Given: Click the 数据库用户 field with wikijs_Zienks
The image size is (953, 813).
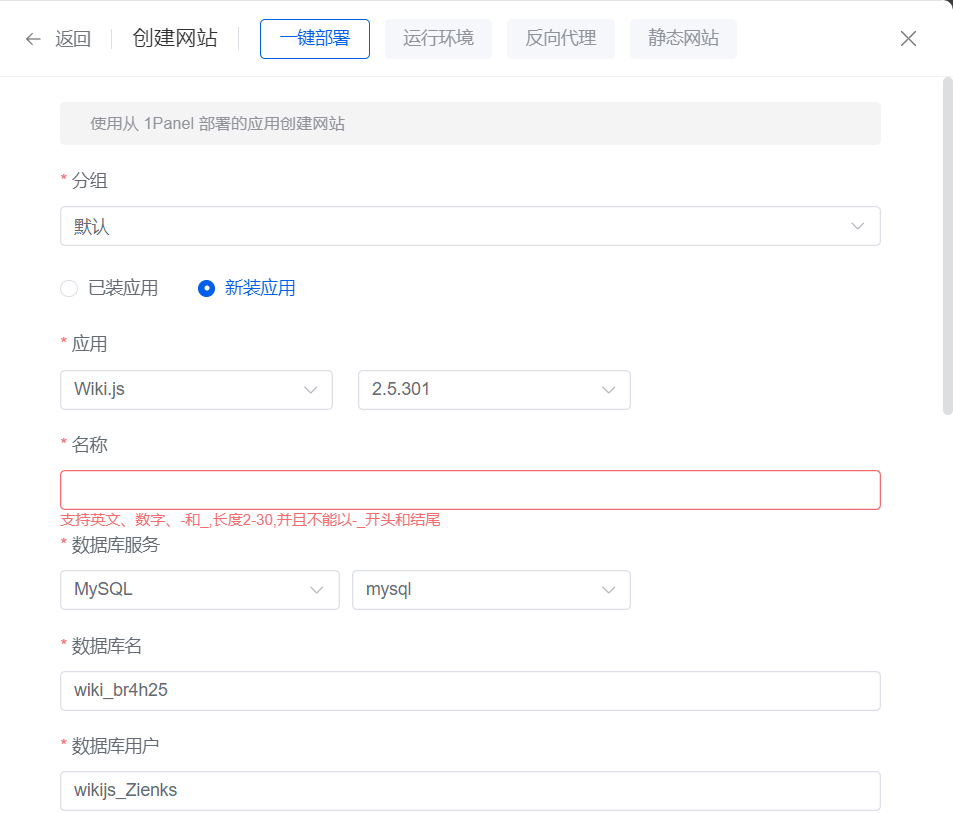Looking at the screenshot, I should 470,790.
